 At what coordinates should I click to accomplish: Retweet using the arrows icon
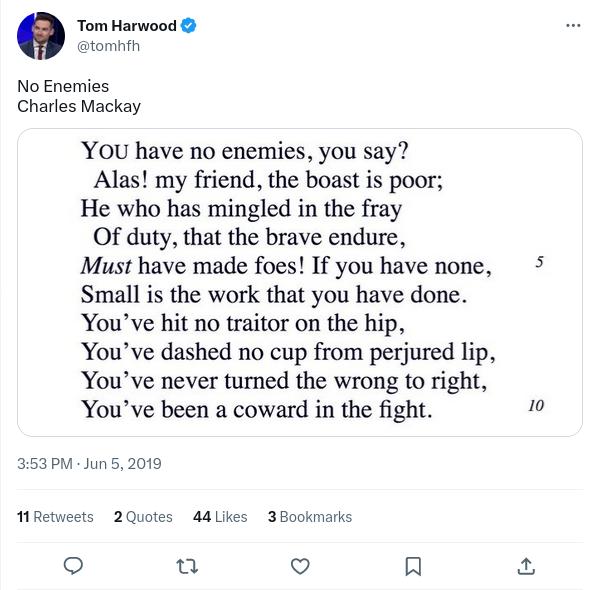click(x=187, y=566)
